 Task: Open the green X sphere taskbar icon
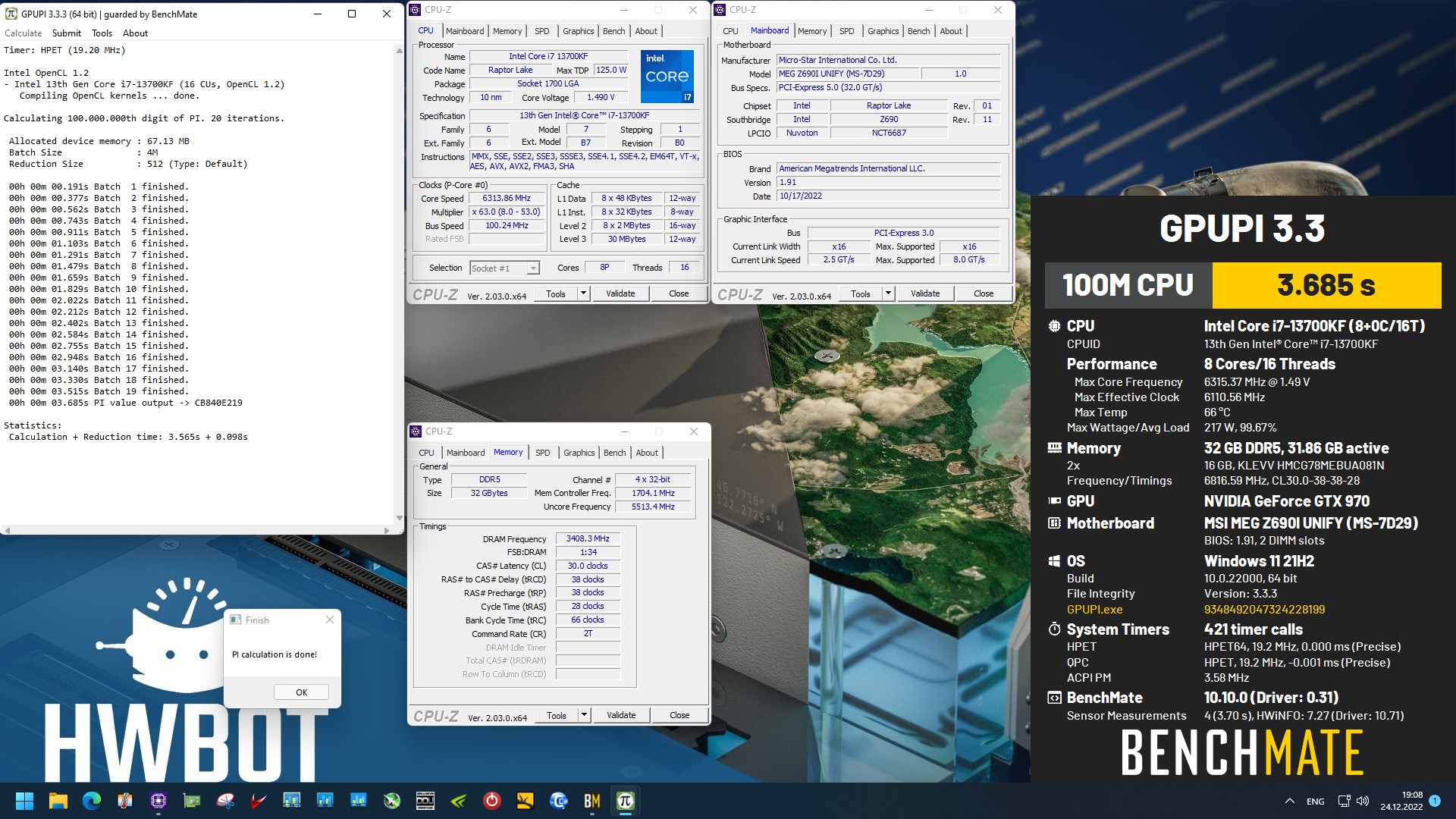(391, 801)
